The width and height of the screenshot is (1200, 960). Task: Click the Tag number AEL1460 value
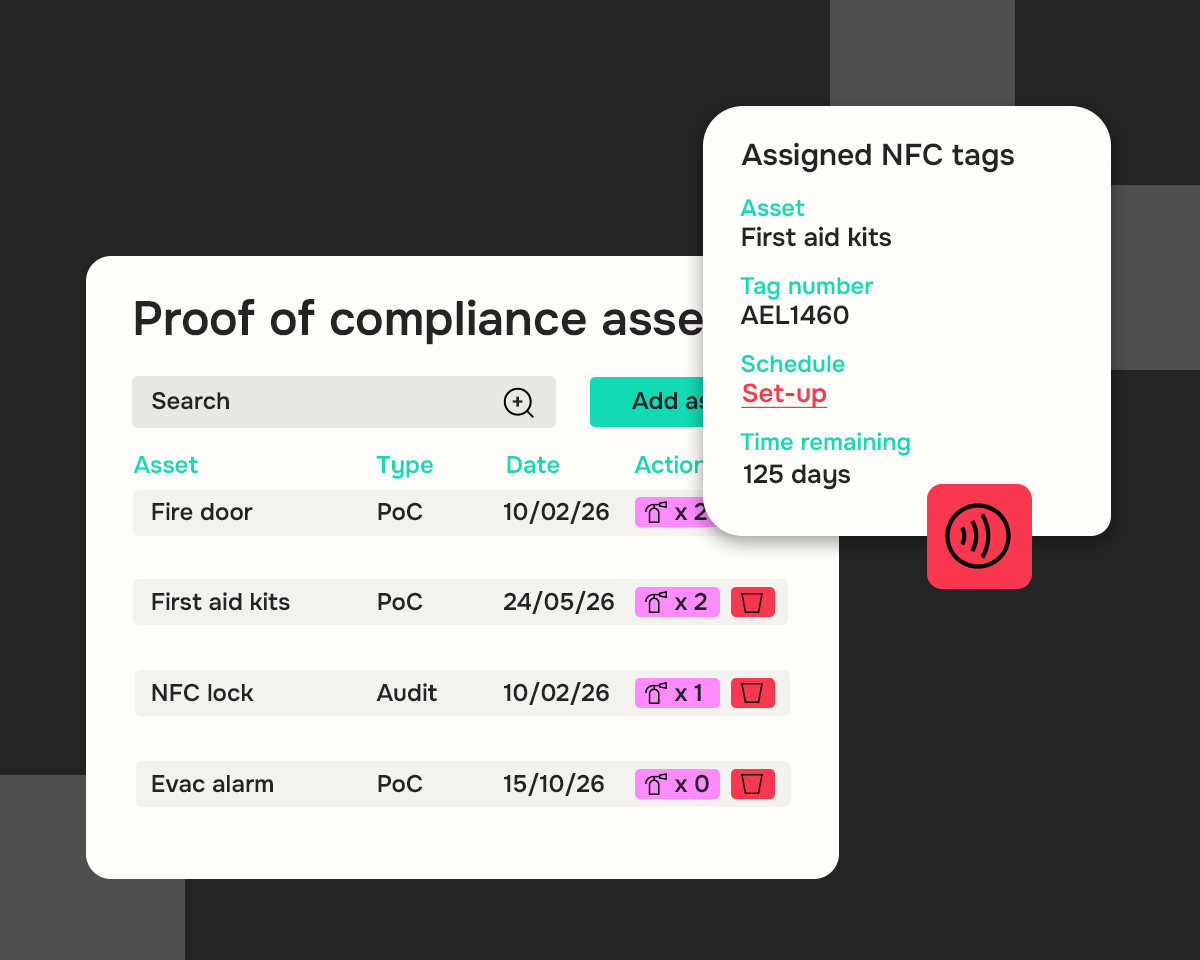[795, 316]
